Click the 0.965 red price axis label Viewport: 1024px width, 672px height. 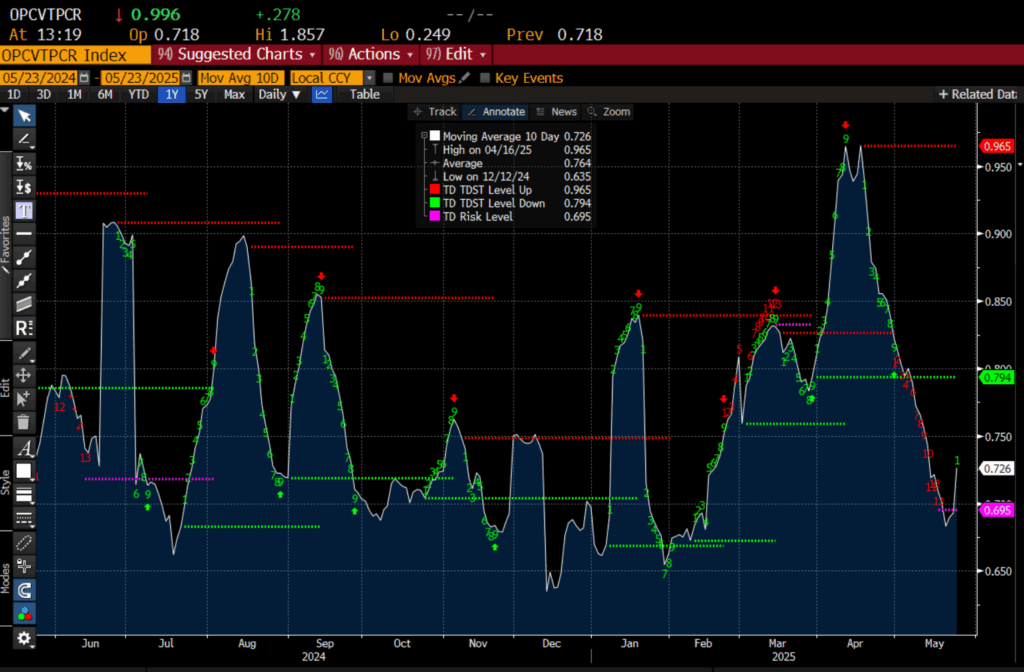point(997,146)
